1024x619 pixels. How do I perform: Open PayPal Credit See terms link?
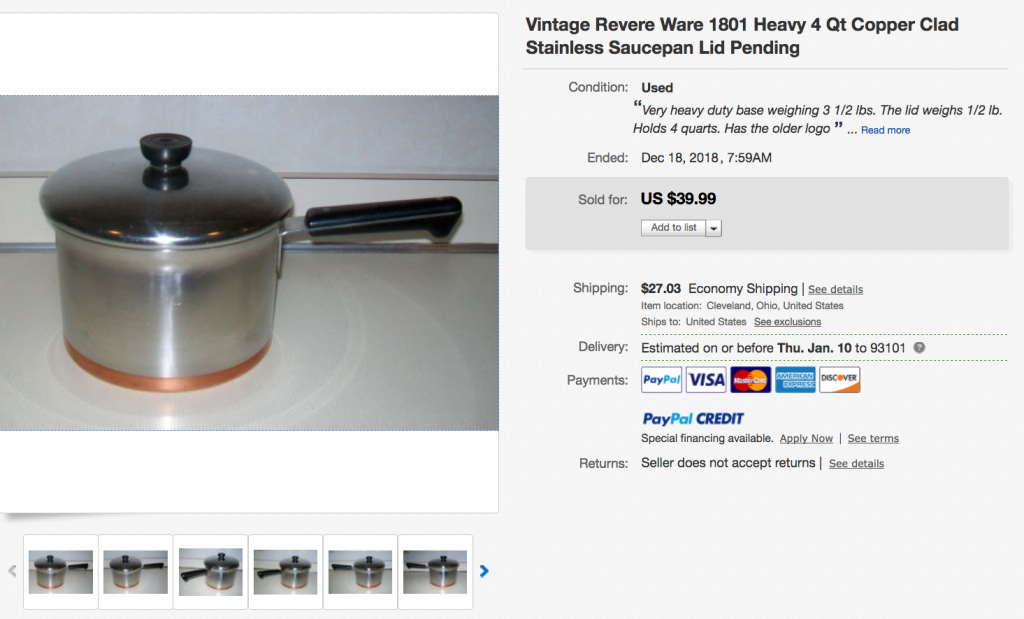[x=873, y=439]
